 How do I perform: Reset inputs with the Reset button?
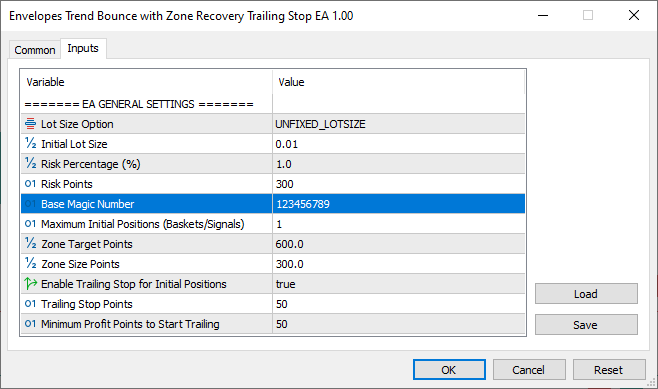[609, 370]
